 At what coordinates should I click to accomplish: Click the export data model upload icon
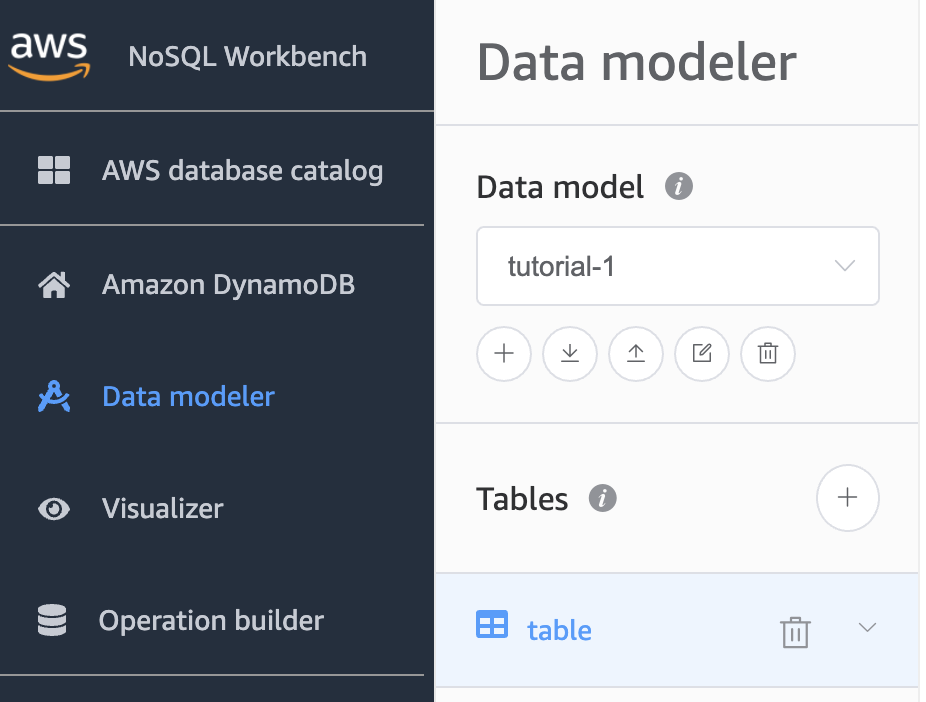click(x=636, y=354)
